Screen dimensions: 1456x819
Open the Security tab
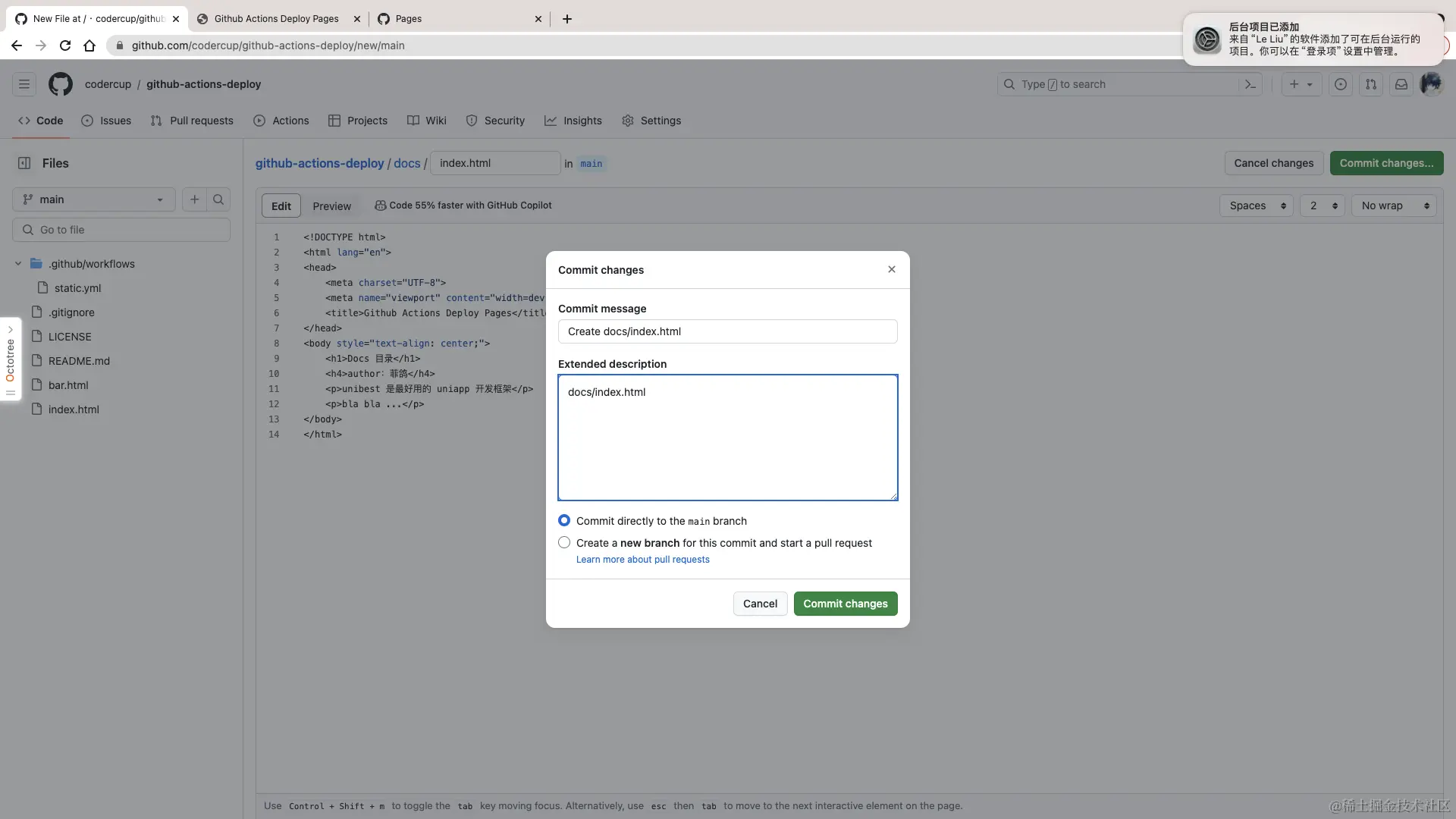(x=495, y=121)
